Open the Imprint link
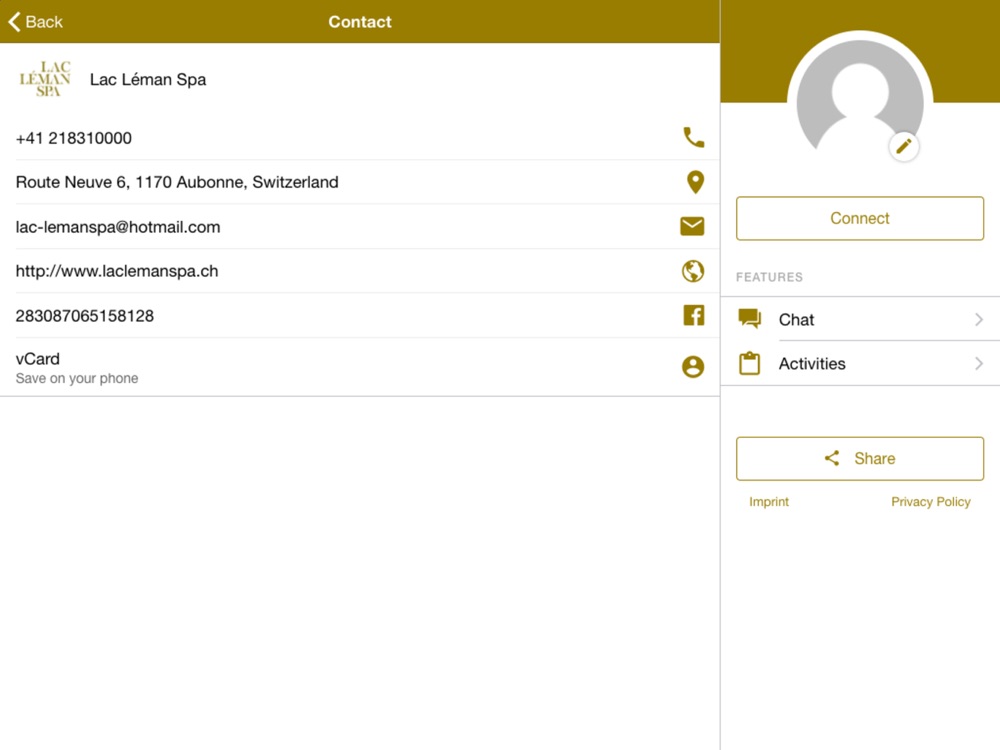Image resolution: width=1000 pixels, height=750 pixels. point(768,502)
